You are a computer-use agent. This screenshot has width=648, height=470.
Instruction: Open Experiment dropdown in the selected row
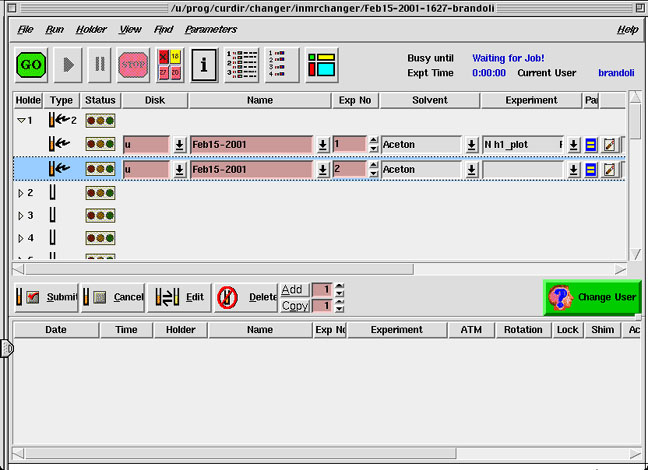(573, 170)
